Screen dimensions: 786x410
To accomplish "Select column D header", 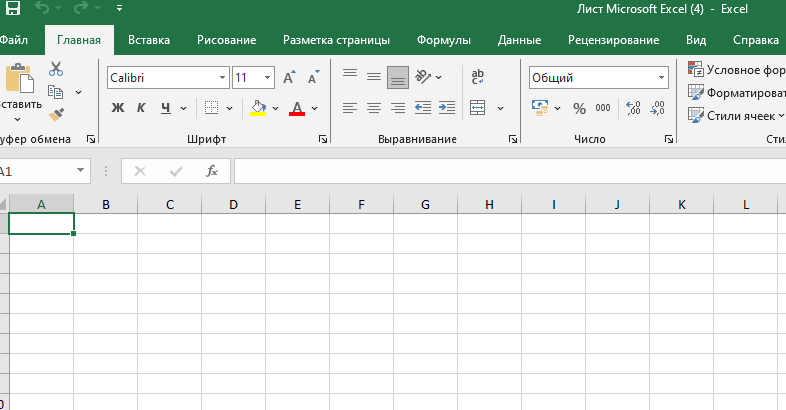I will pos(234,204).
